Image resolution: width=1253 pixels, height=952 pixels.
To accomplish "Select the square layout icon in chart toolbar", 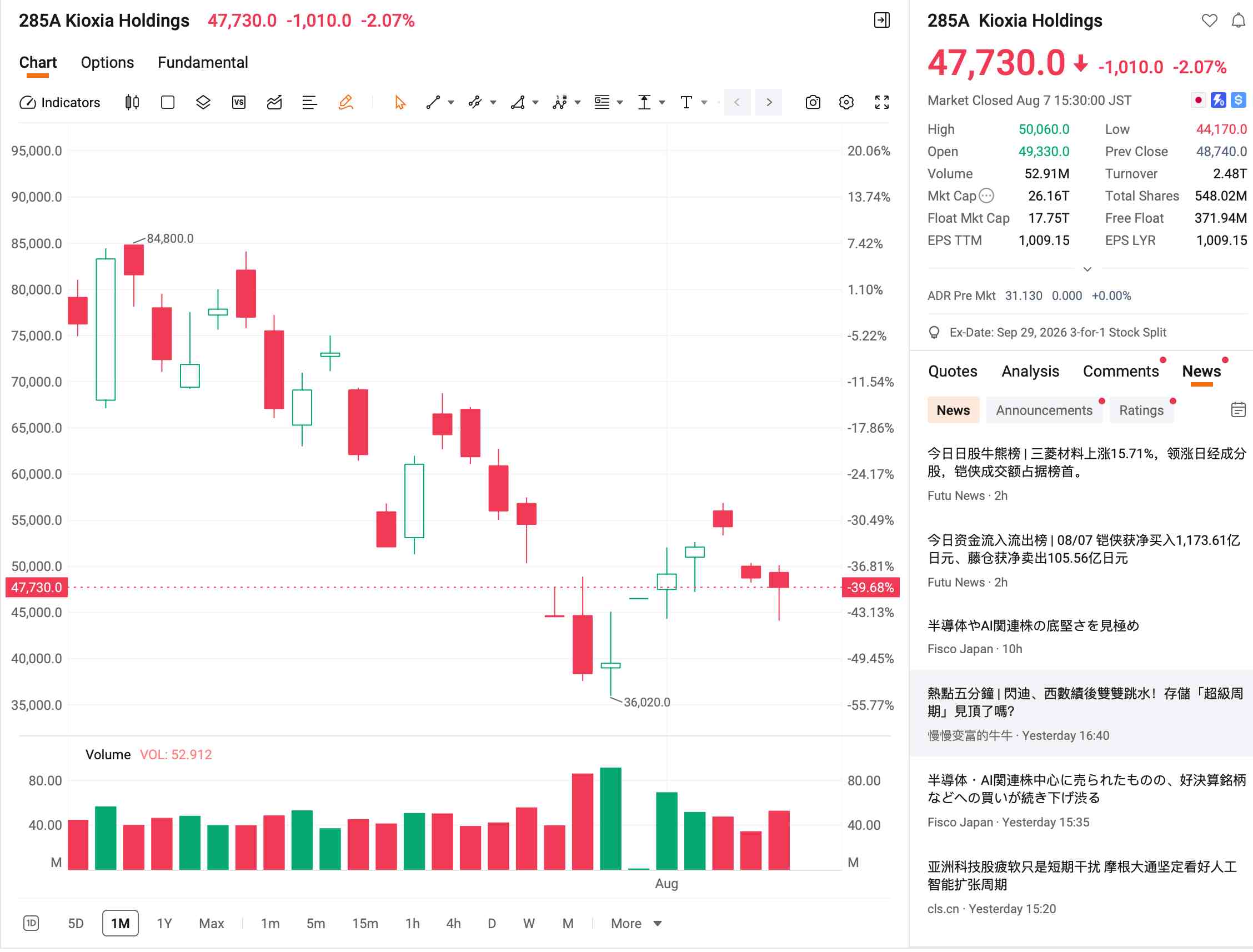I will pos(168,103).
